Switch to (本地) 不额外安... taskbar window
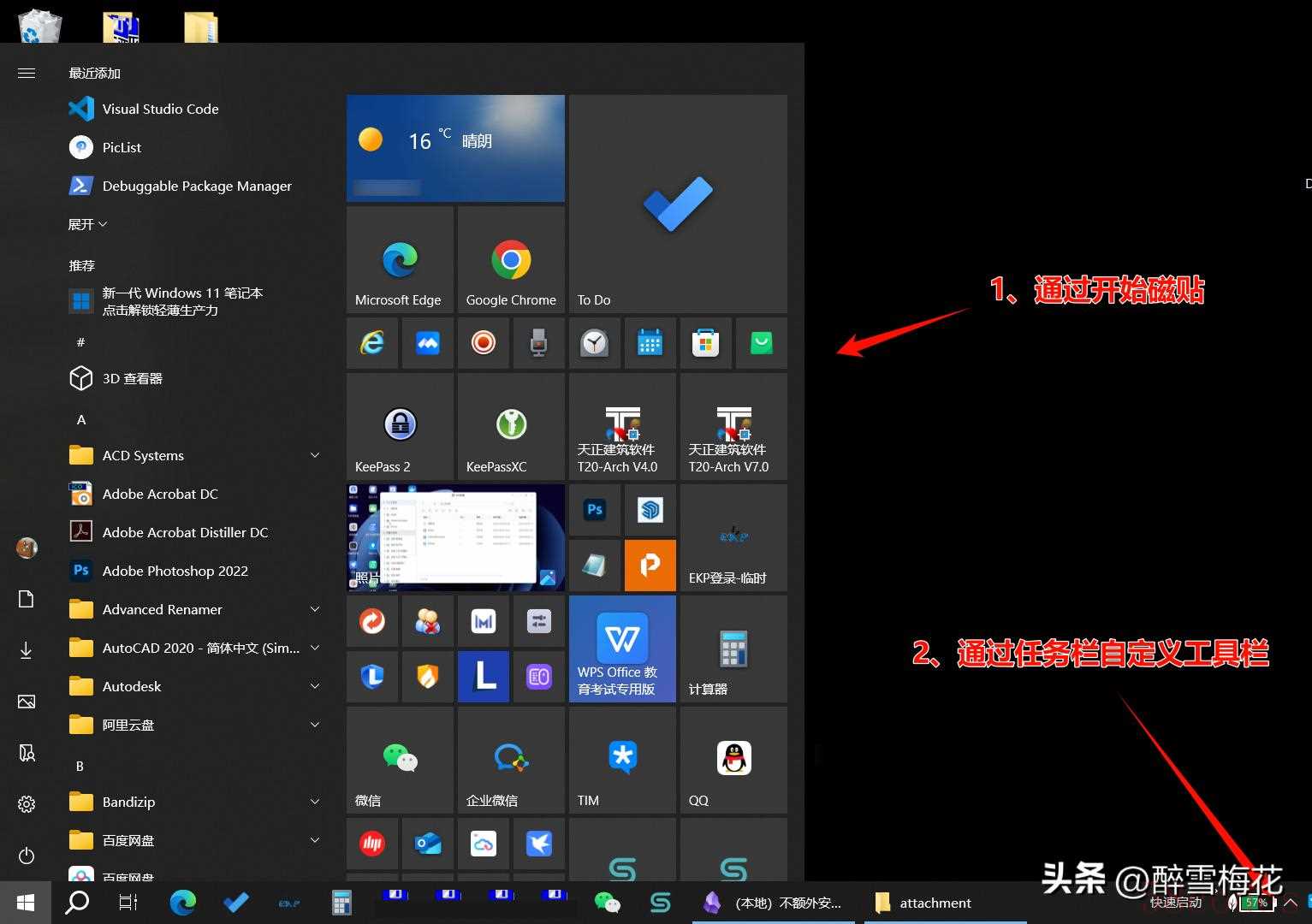 (x=775, y=903)
